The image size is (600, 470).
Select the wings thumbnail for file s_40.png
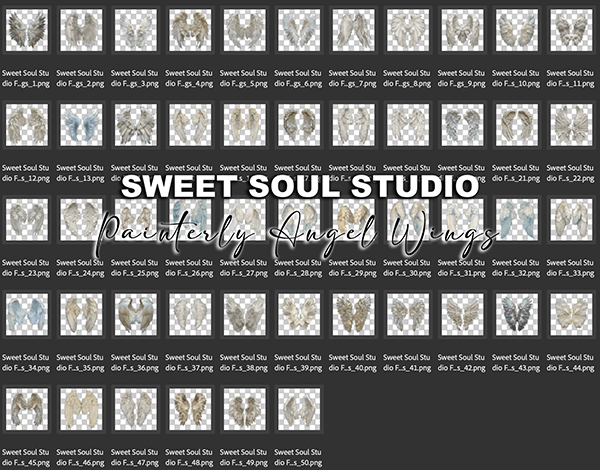click(354, 314)
